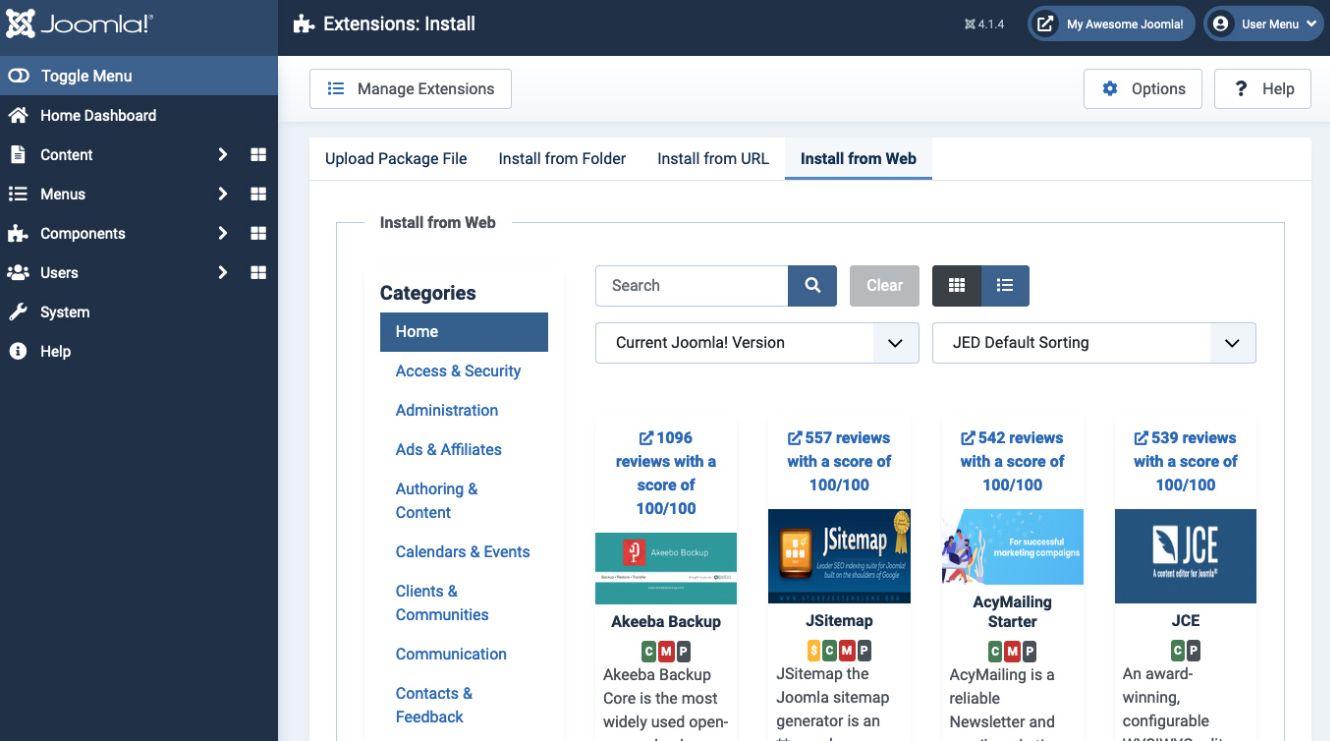Open Home Dashboard

[x=98, y=115]
